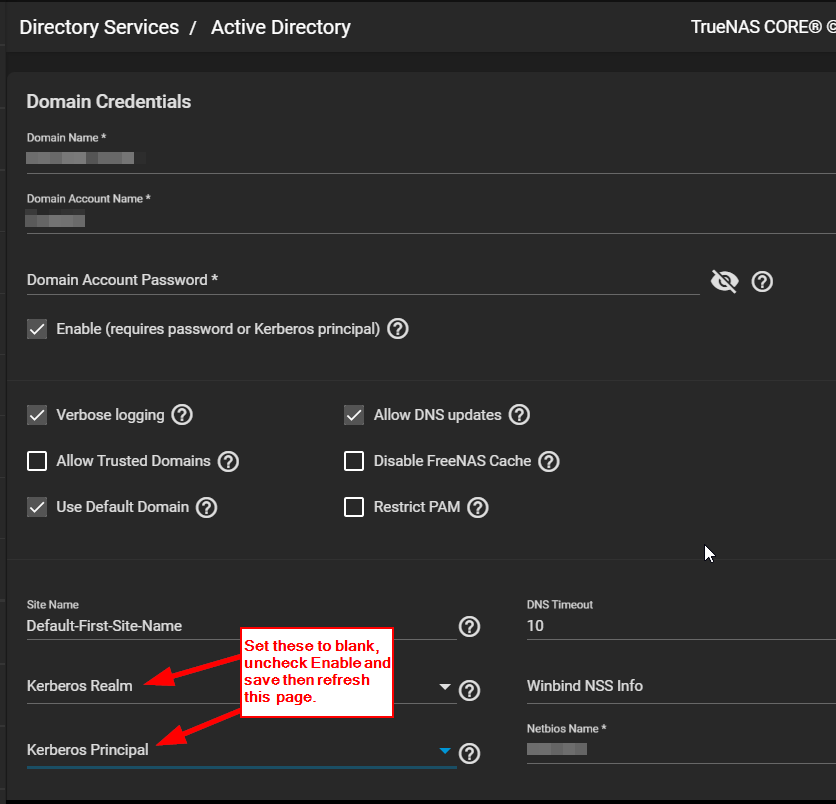Open help for Restrict PAM option

(x=478, y=507)
